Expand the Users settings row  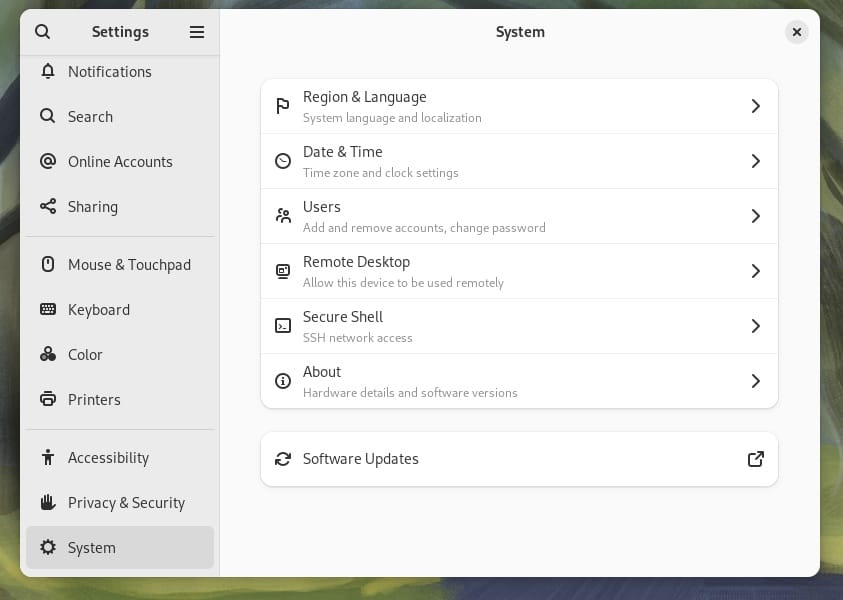click(519, 216)
